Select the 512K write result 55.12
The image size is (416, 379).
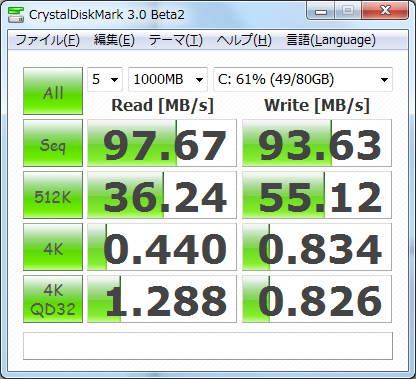point(317,195)
